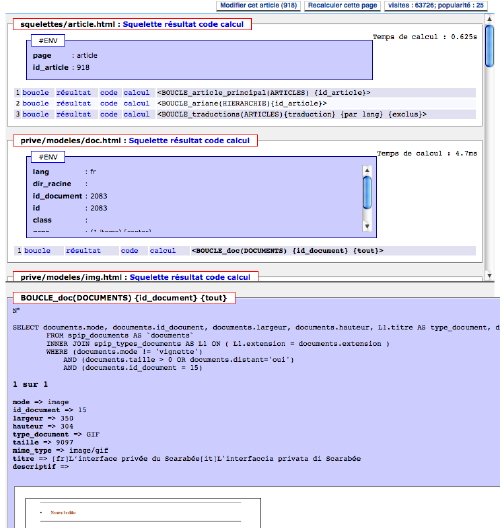Image resolution: width=500 pixels, height=528 pixels.
Task: Click the ENV box scroll-up arrow
Action: [x=367, y=170]
